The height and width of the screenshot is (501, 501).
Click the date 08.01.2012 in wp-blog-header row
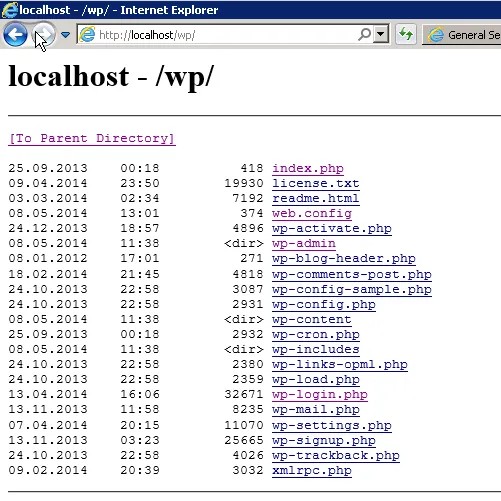48,258
